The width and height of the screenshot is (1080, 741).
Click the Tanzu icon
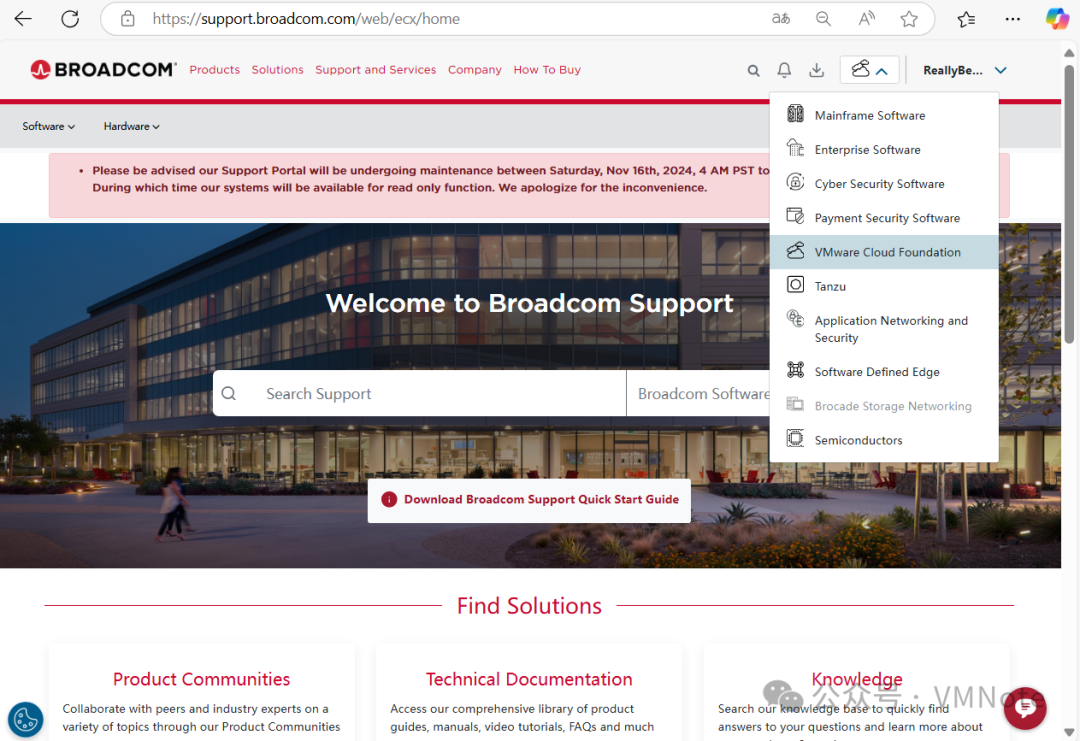pos(796,284)
